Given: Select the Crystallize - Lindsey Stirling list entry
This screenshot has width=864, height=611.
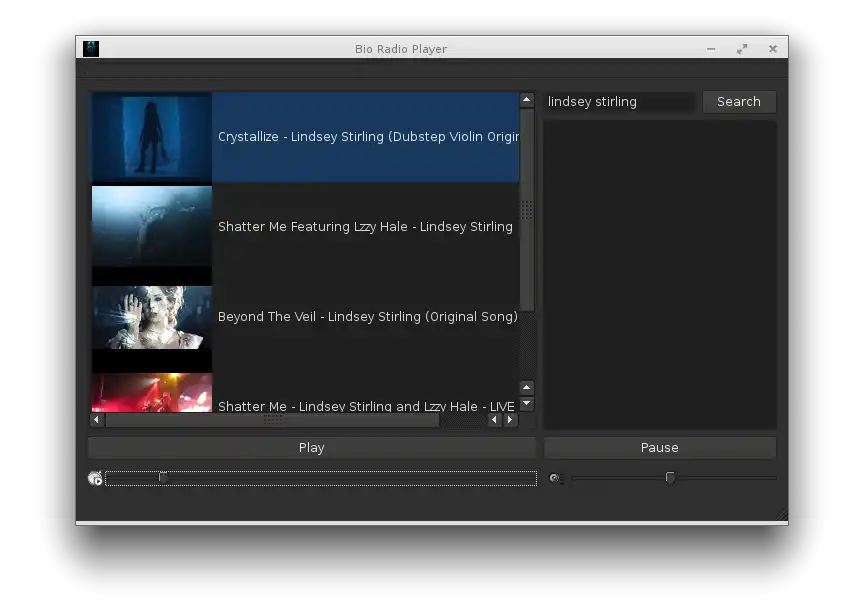Looking at the screenshot, I should coord(305,137).
